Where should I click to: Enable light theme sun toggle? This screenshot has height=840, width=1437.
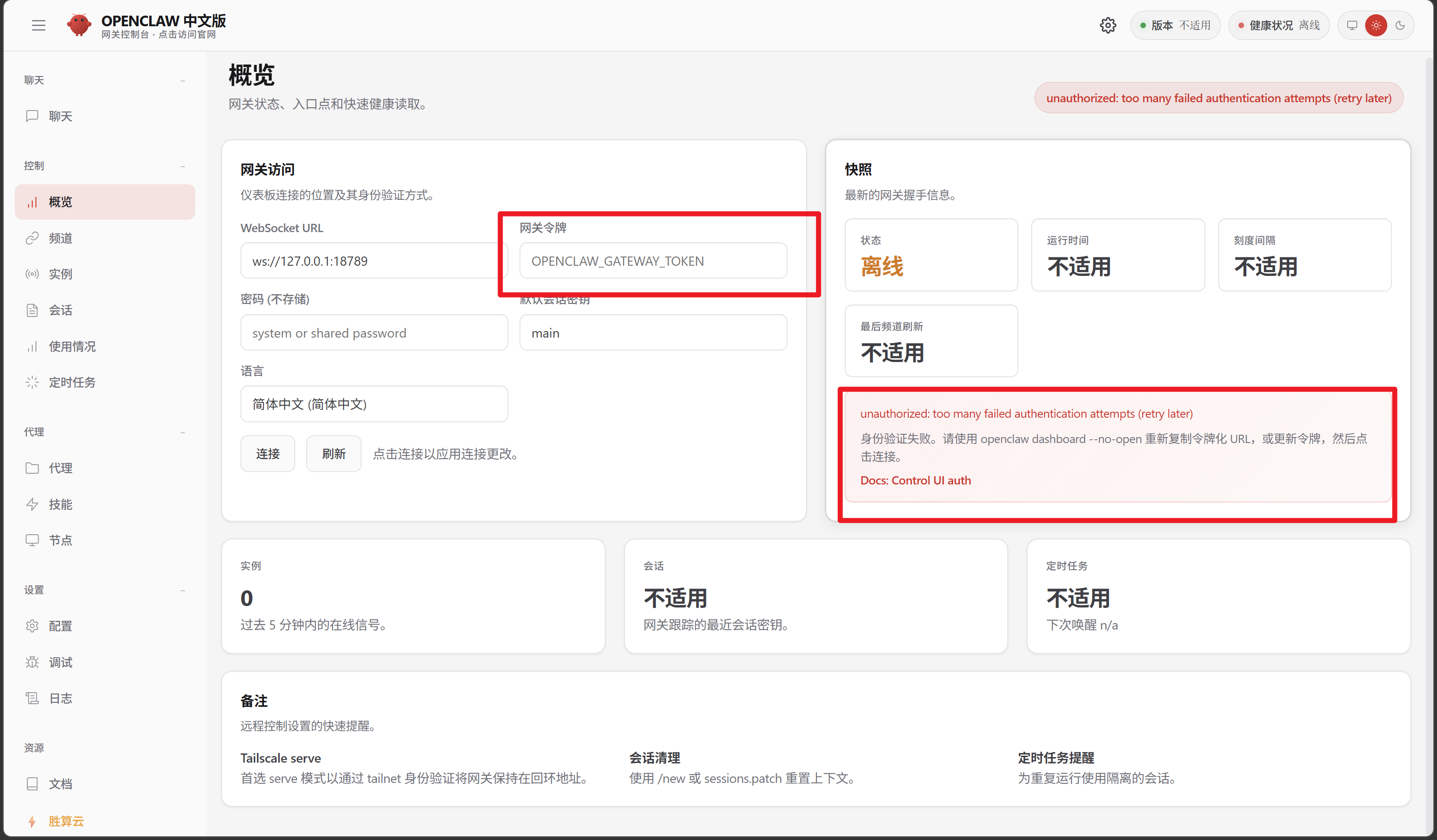1376,25
